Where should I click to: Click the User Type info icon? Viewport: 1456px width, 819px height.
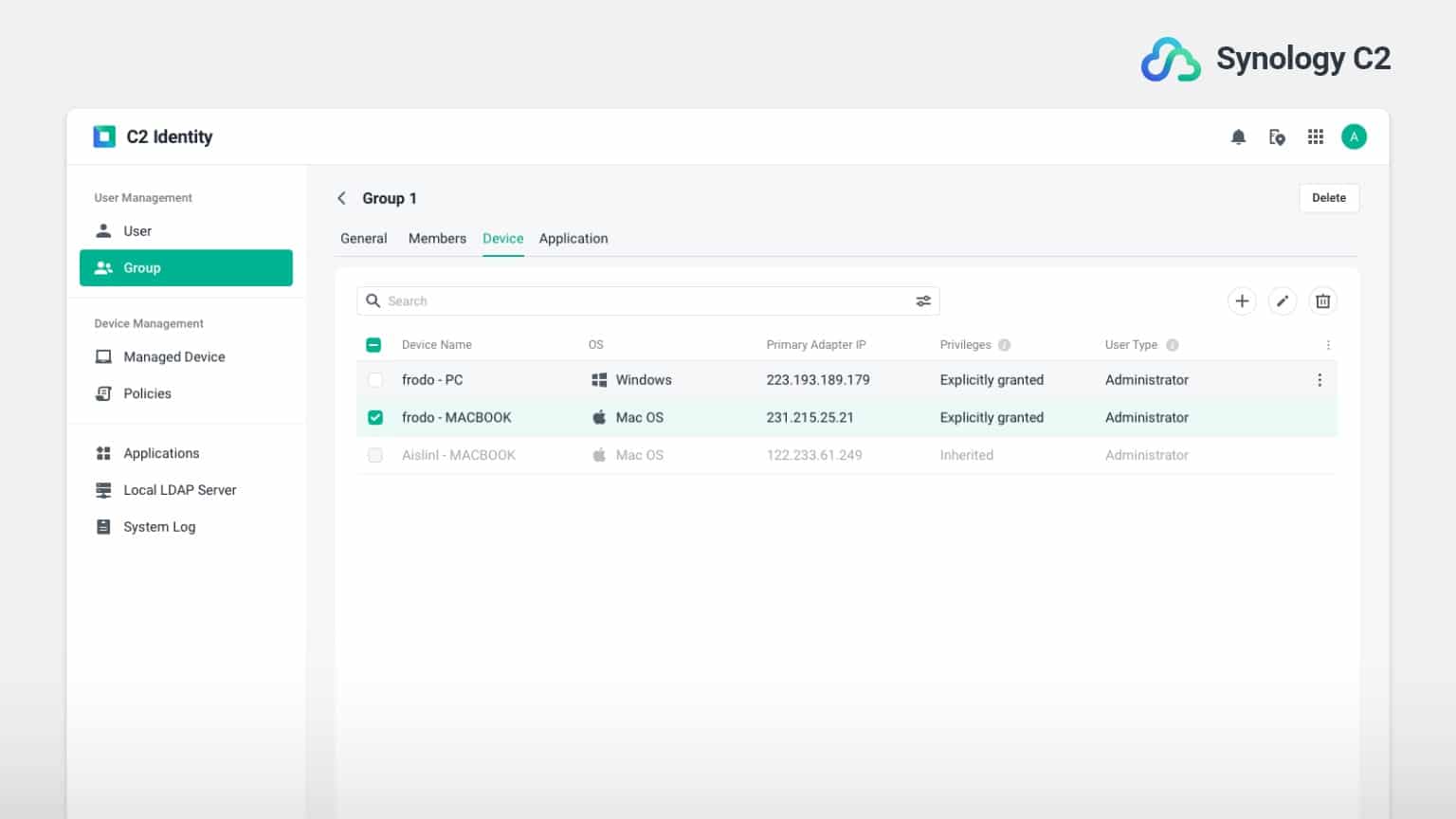click(1173, 345)
